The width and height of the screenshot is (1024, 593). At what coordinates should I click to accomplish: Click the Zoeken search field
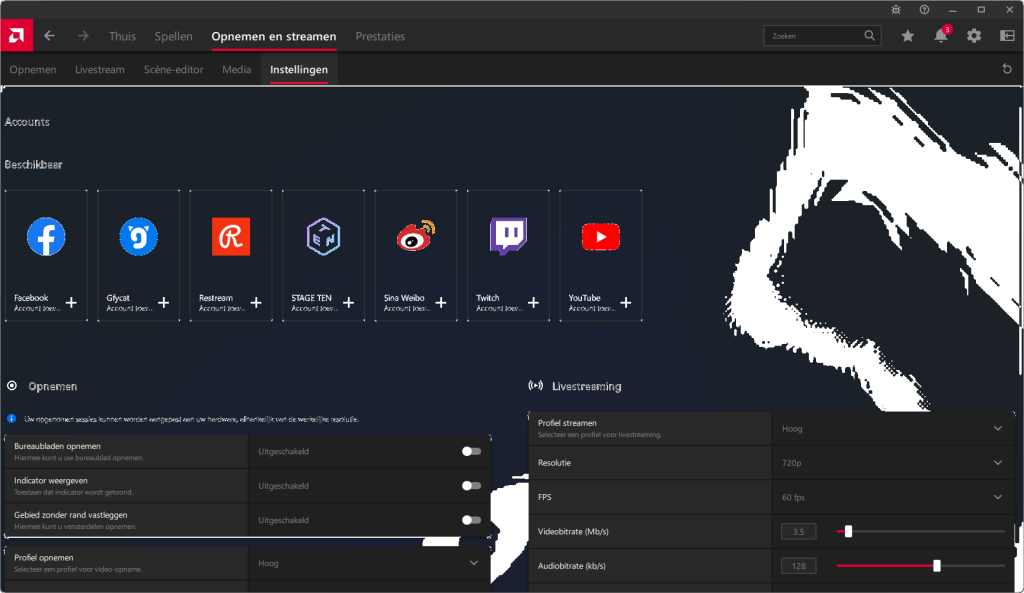click(x=822, y=35)
